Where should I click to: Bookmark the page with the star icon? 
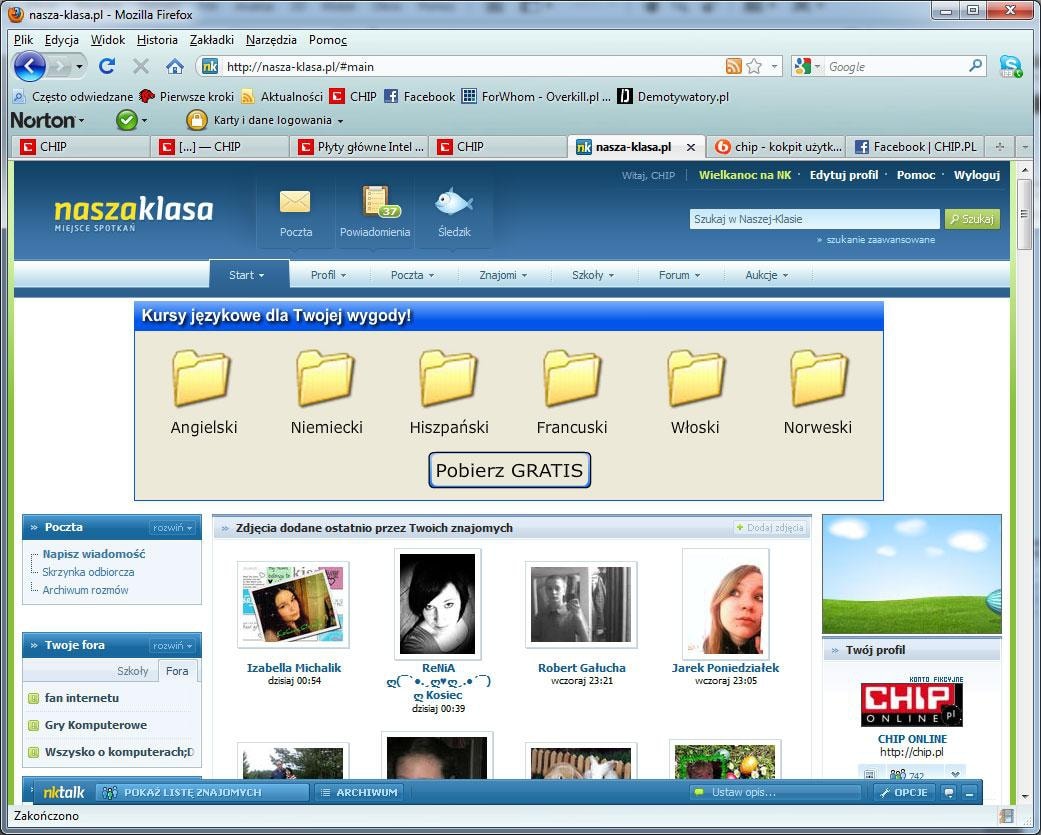click(754, 66)
